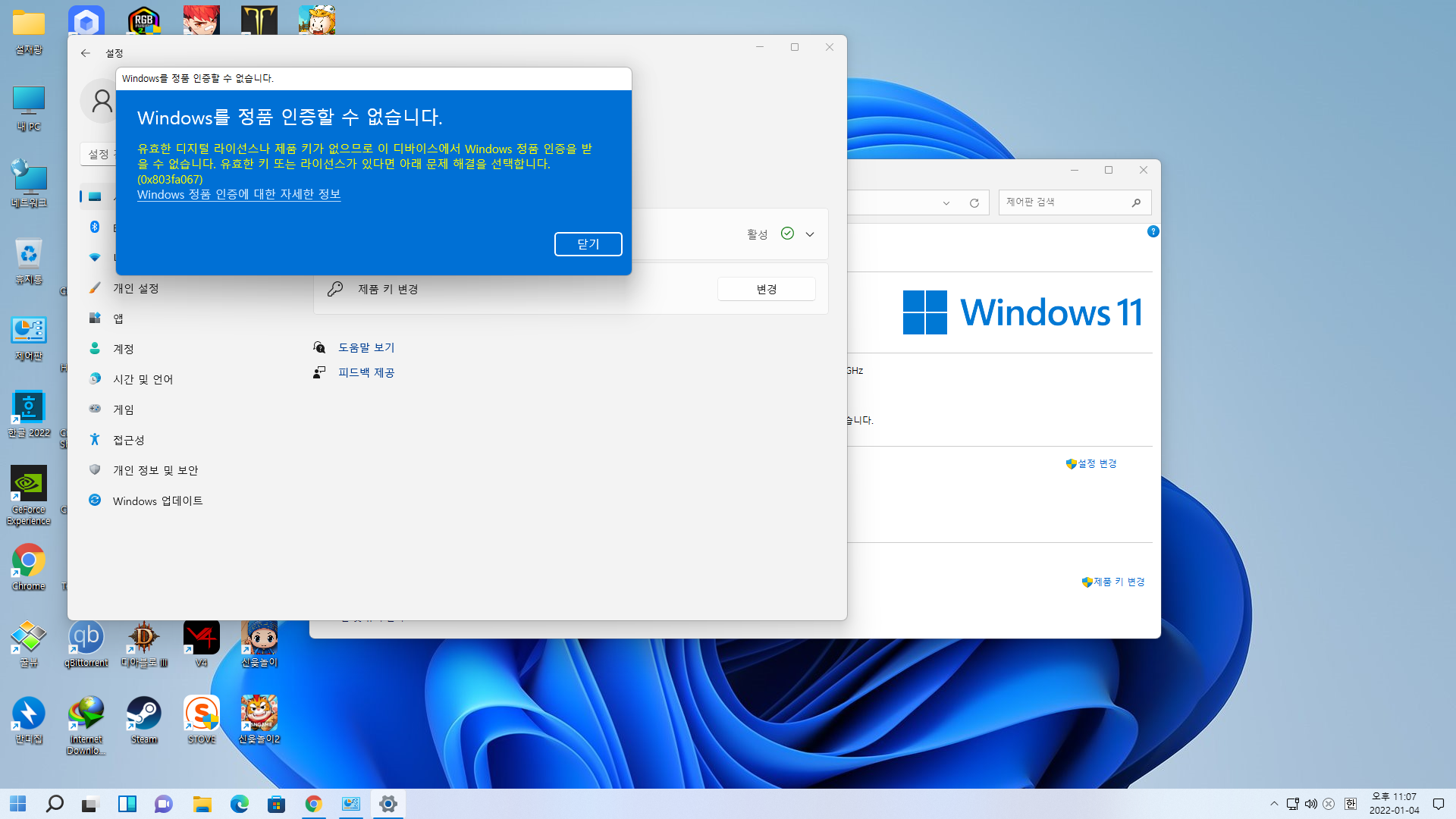The image size is (1456, 819).
Task: Click the key icon beside 제품 키 변경
Action: [x=335, y=289]
